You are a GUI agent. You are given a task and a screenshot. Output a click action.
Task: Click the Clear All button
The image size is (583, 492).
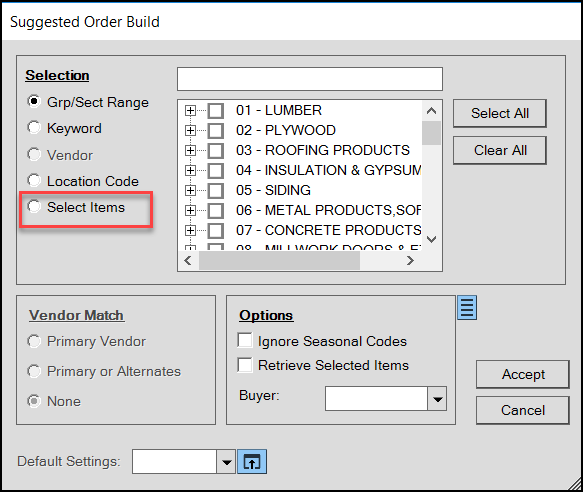coord(500,150)
